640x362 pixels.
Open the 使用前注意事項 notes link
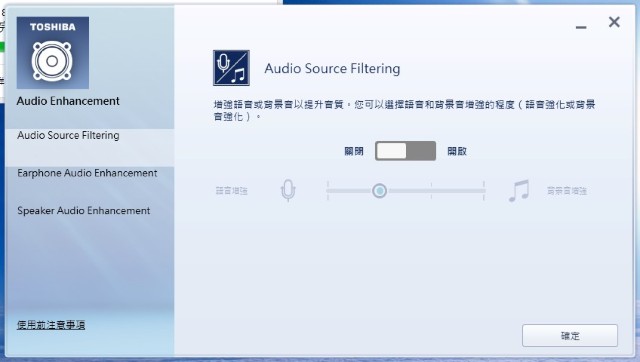pyautogui.click(x=51, y=325)
